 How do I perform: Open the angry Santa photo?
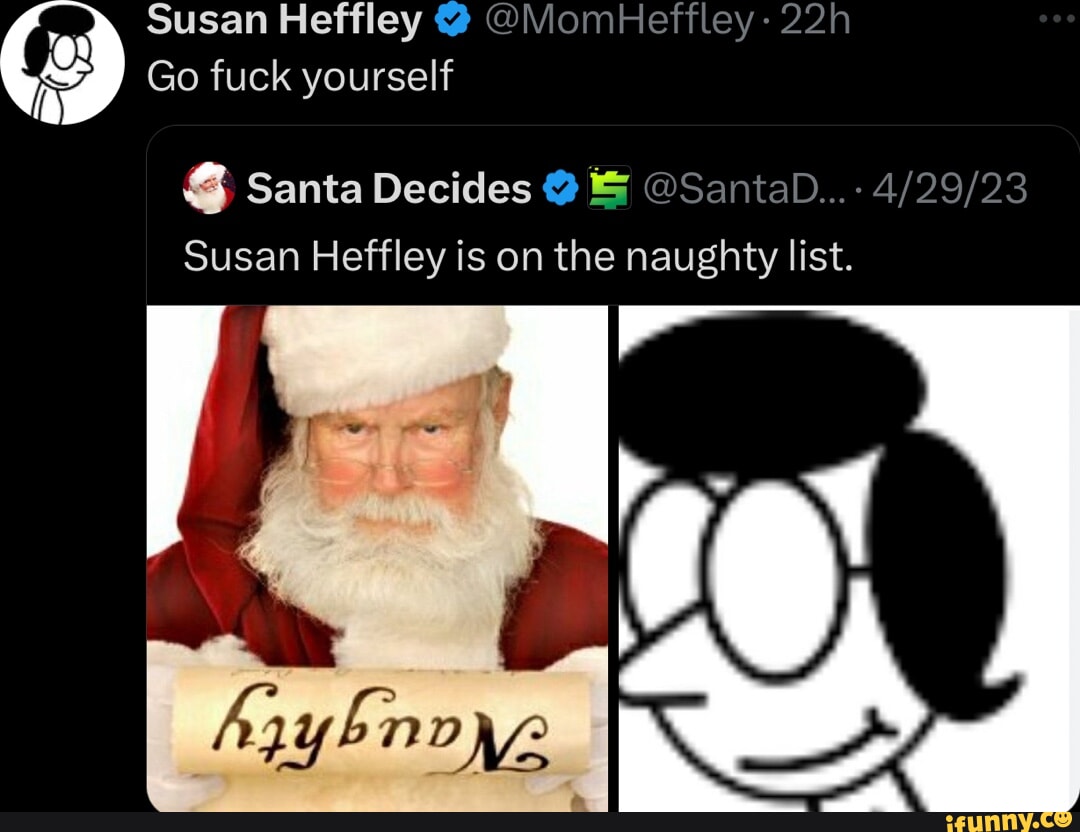pos(377,558)
